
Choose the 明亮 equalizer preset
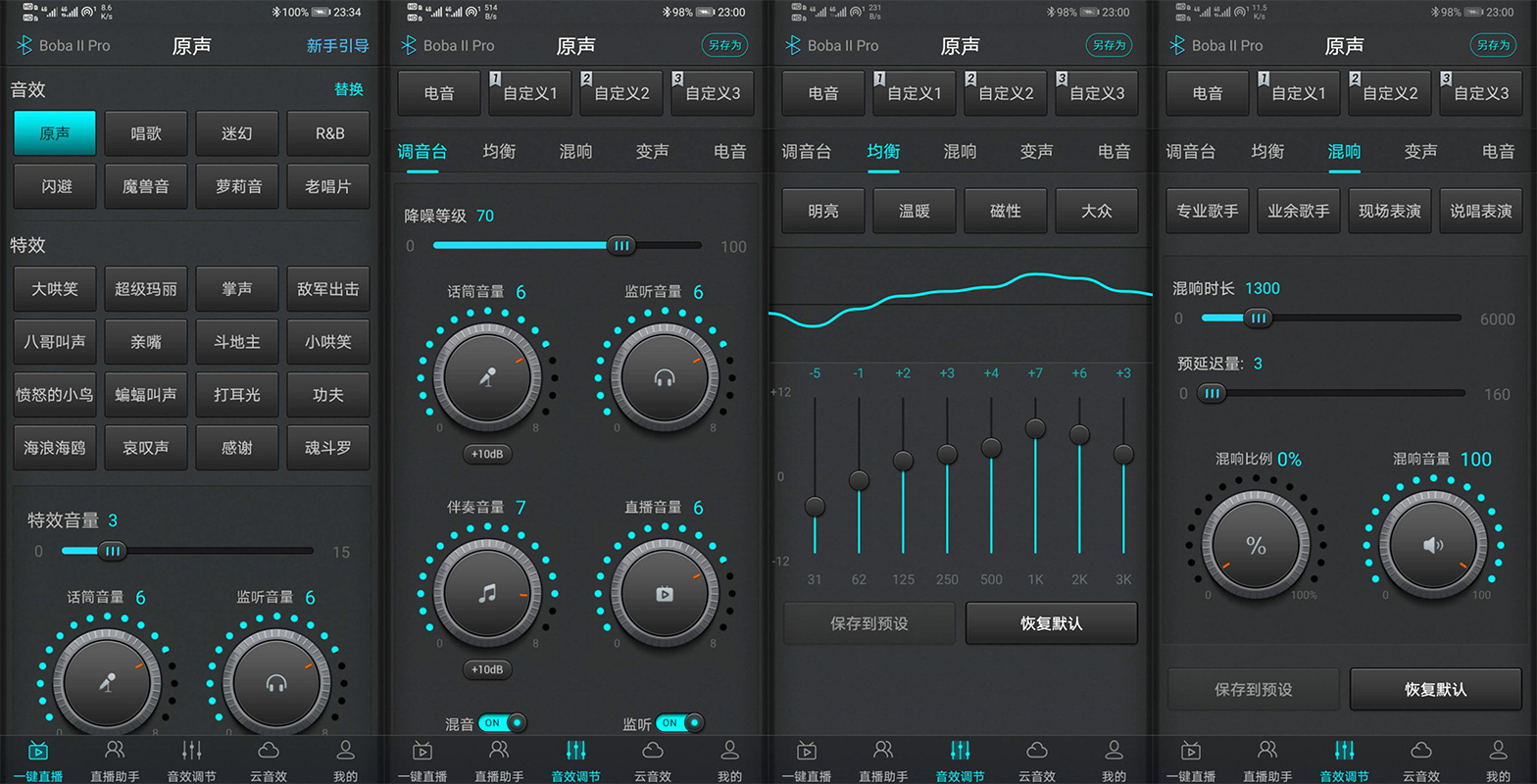click(x=823, y=211)
